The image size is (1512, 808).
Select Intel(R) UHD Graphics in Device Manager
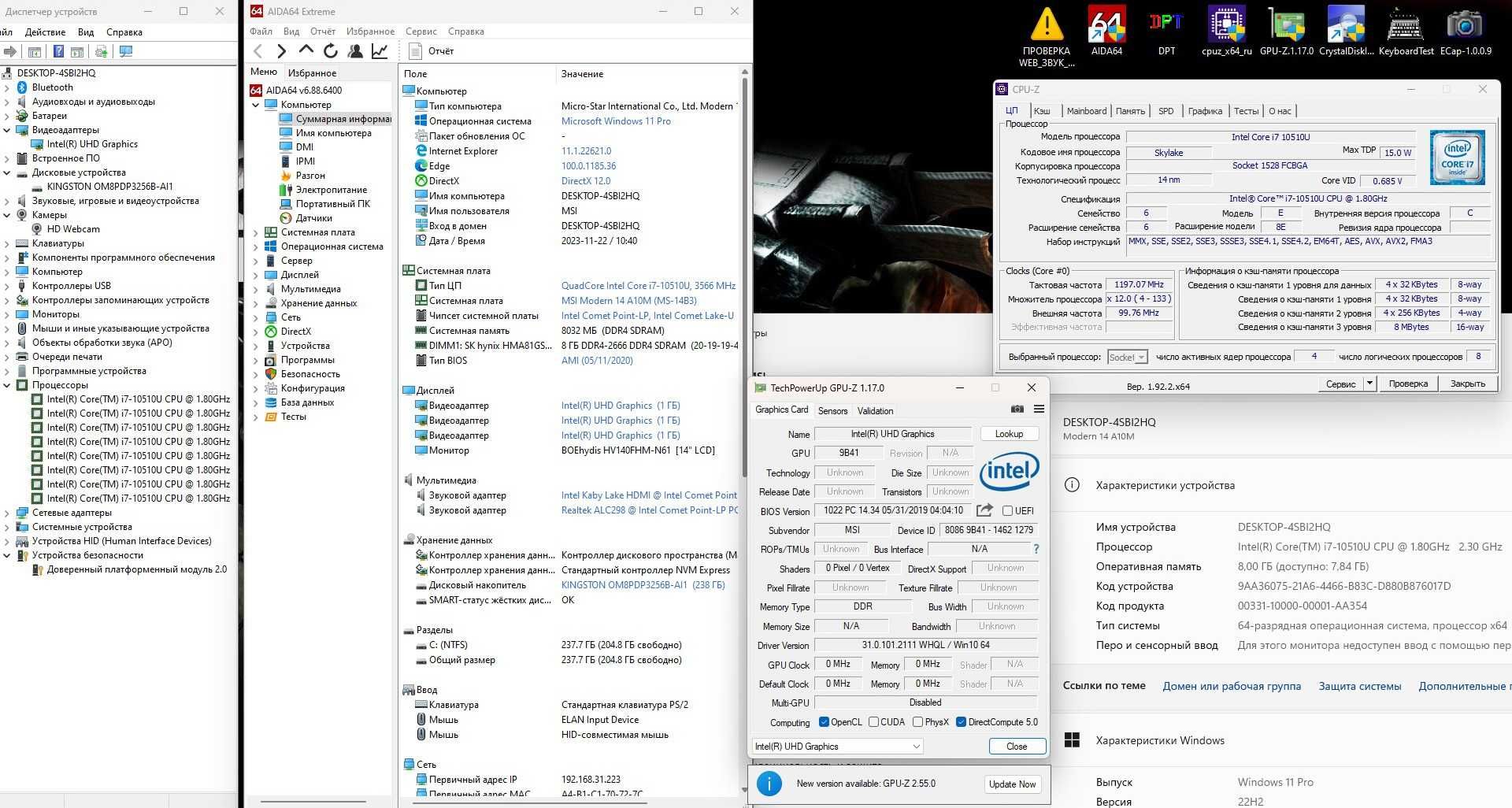point(92,144)
